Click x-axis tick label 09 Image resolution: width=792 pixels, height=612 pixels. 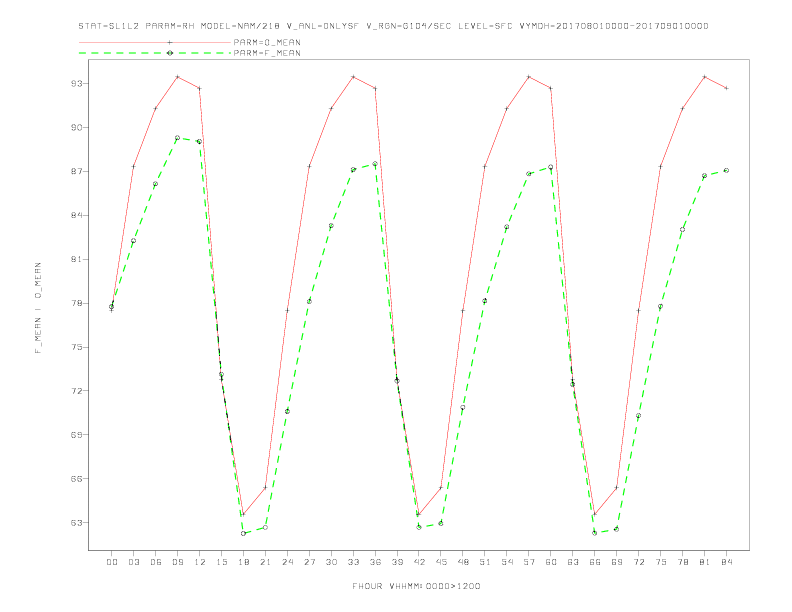(x=178, y=562)
